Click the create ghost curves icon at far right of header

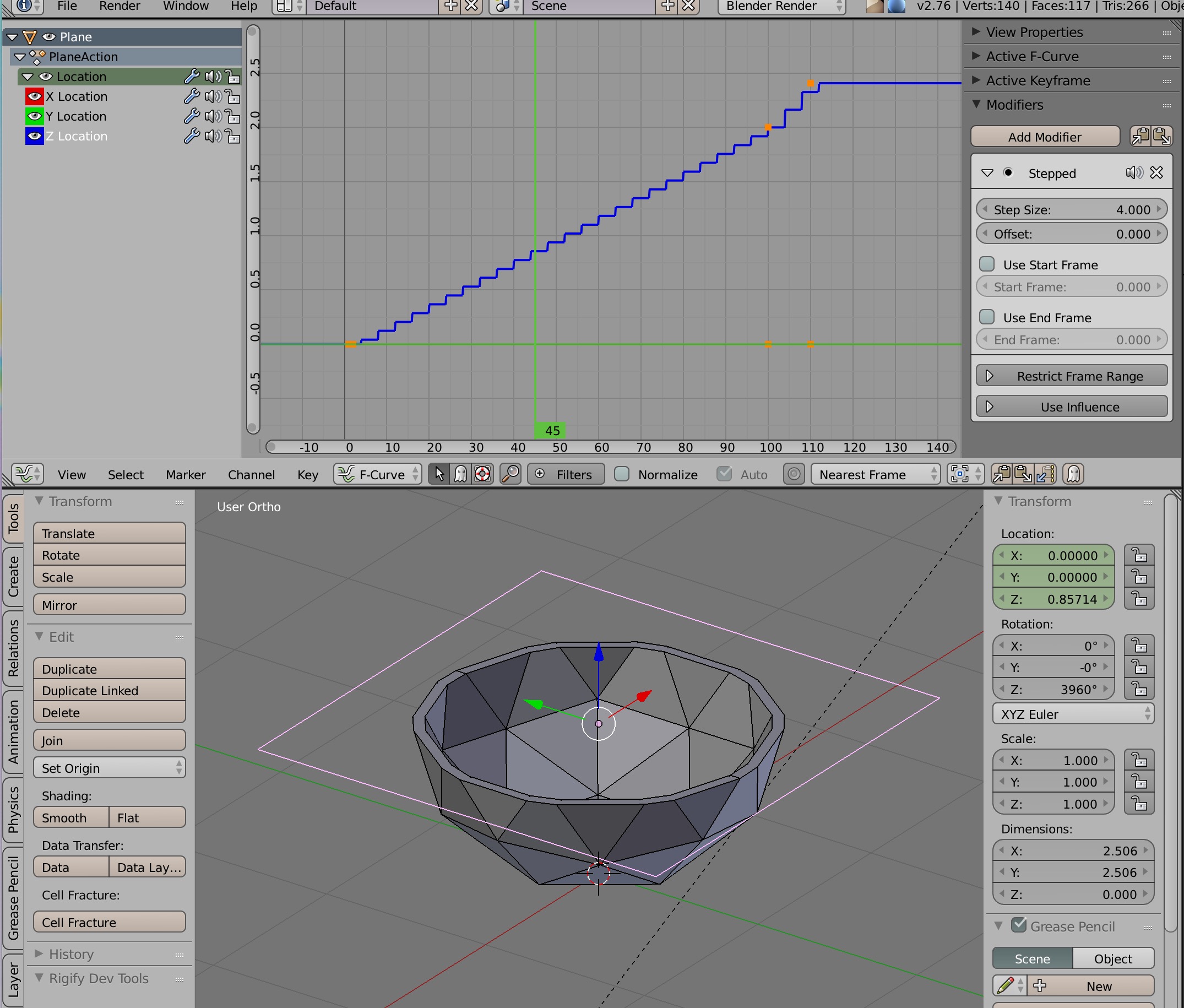point(1074,474)
